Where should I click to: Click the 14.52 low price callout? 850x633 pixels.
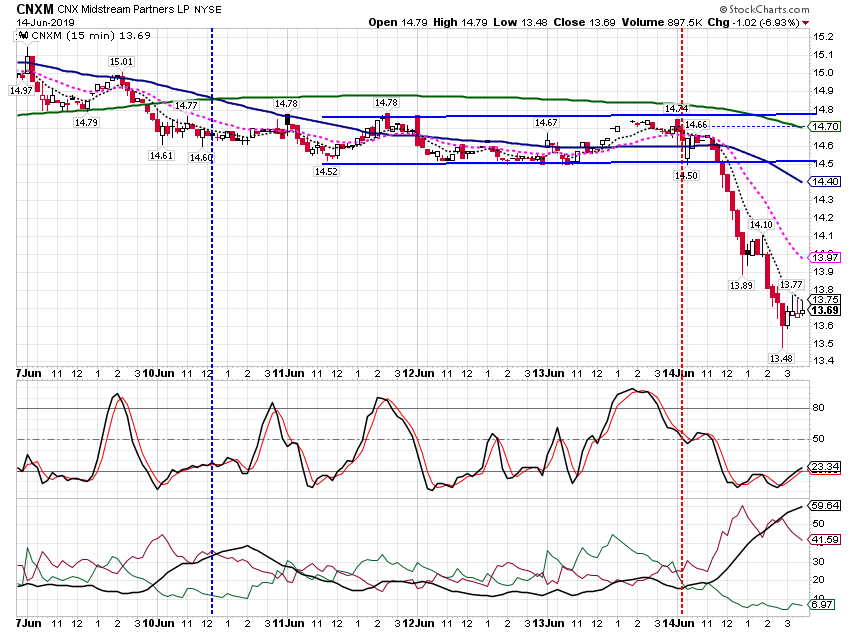(326, 171)
